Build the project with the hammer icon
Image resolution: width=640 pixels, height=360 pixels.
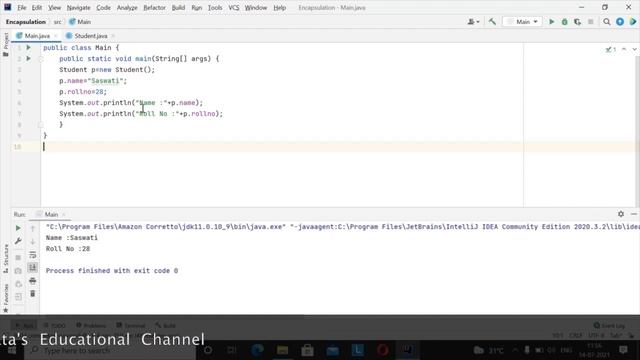(492, 22)
